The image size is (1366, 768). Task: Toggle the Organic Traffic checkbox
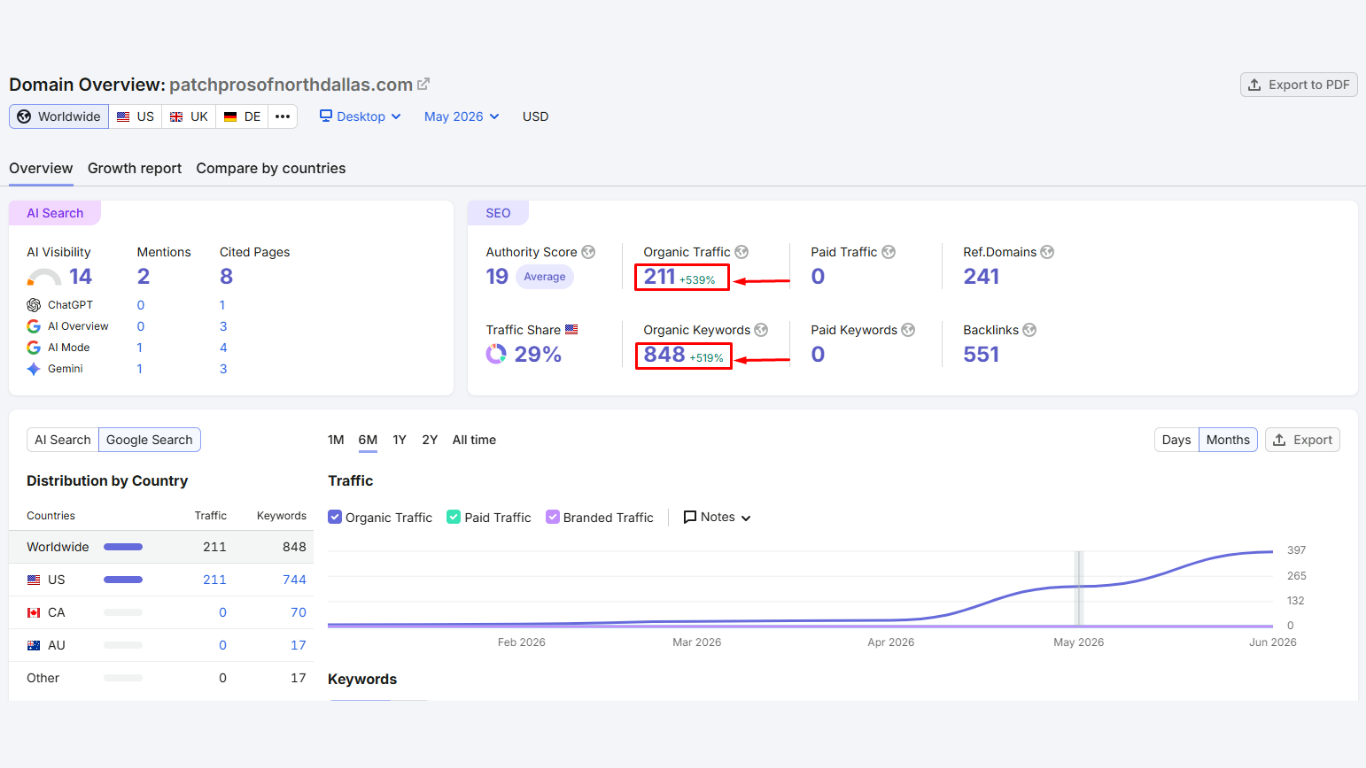pyautogui.click(x=335, y=517)
